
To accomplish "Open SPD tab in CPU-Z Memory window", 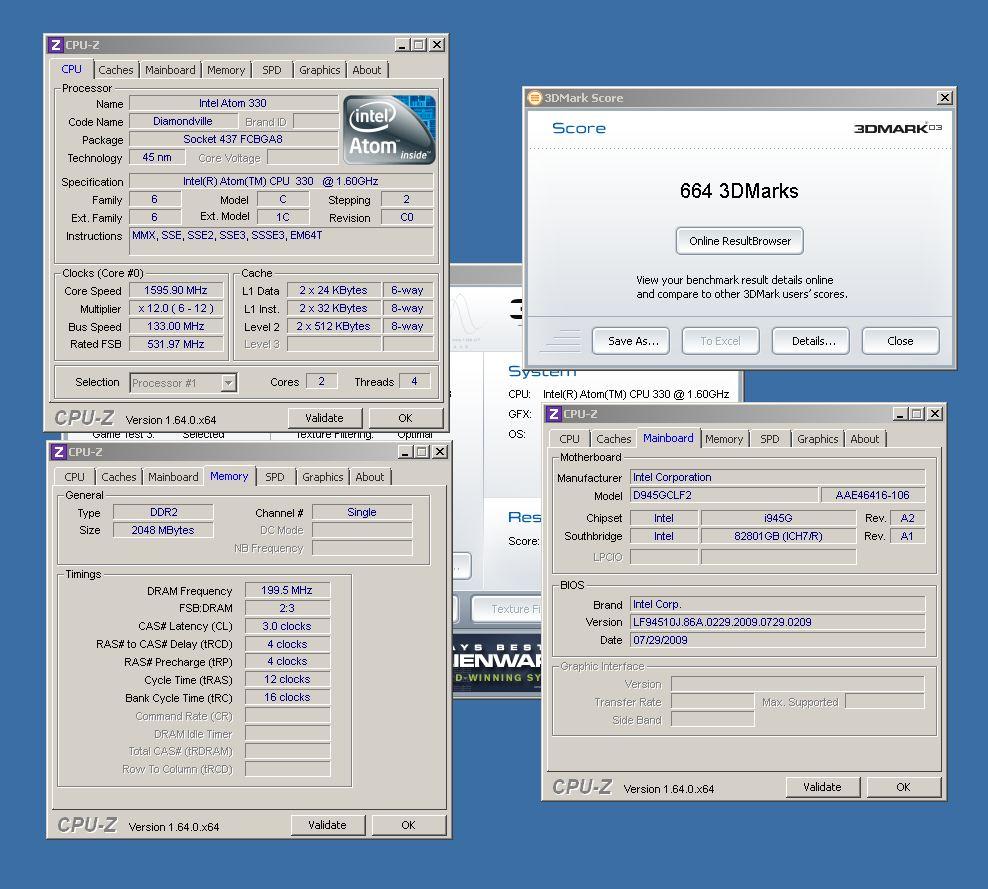I will coord(275,477).
